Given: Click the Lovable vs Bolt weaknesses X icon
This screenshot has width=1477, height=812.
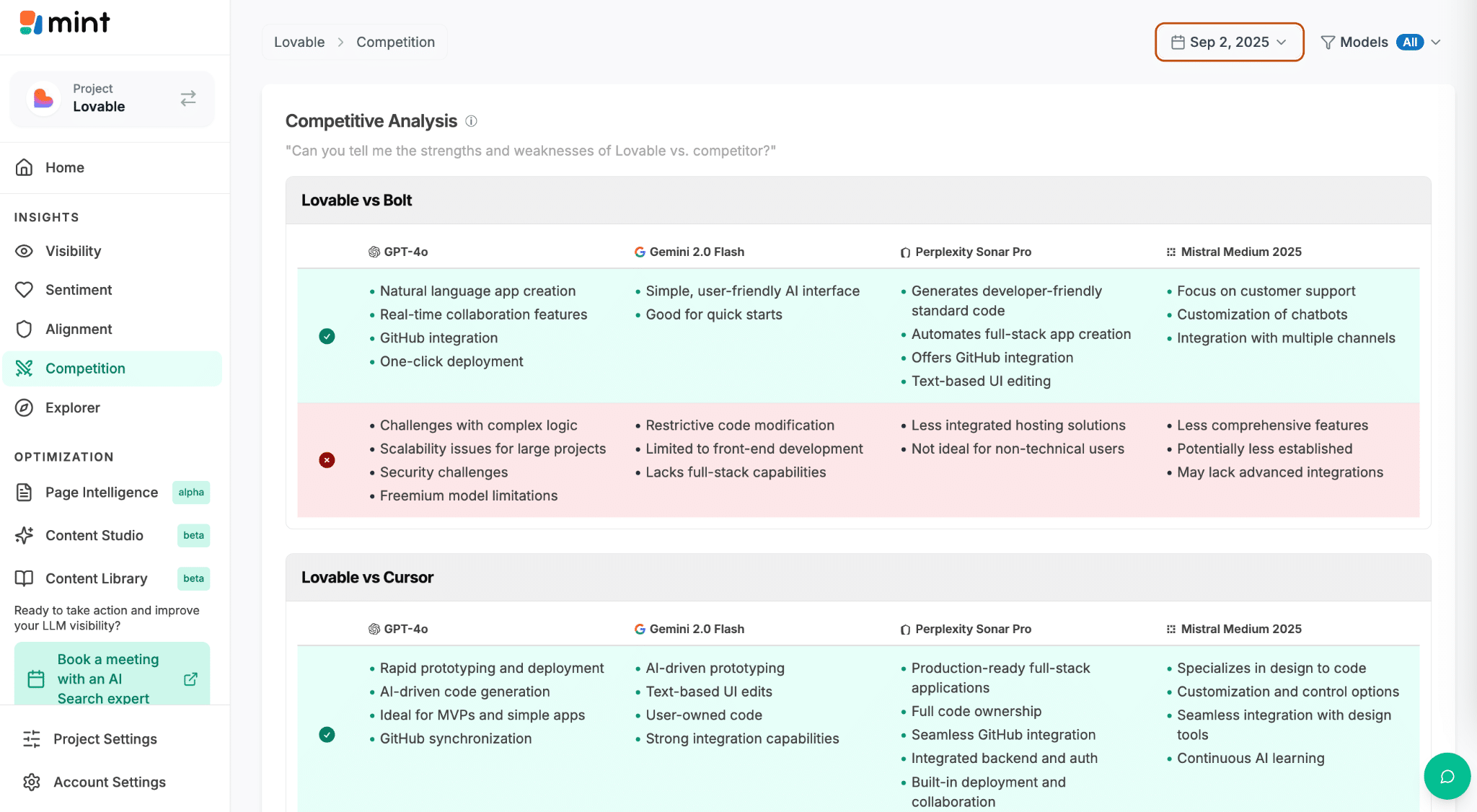Looking at the screenshot, I should 327,460.
